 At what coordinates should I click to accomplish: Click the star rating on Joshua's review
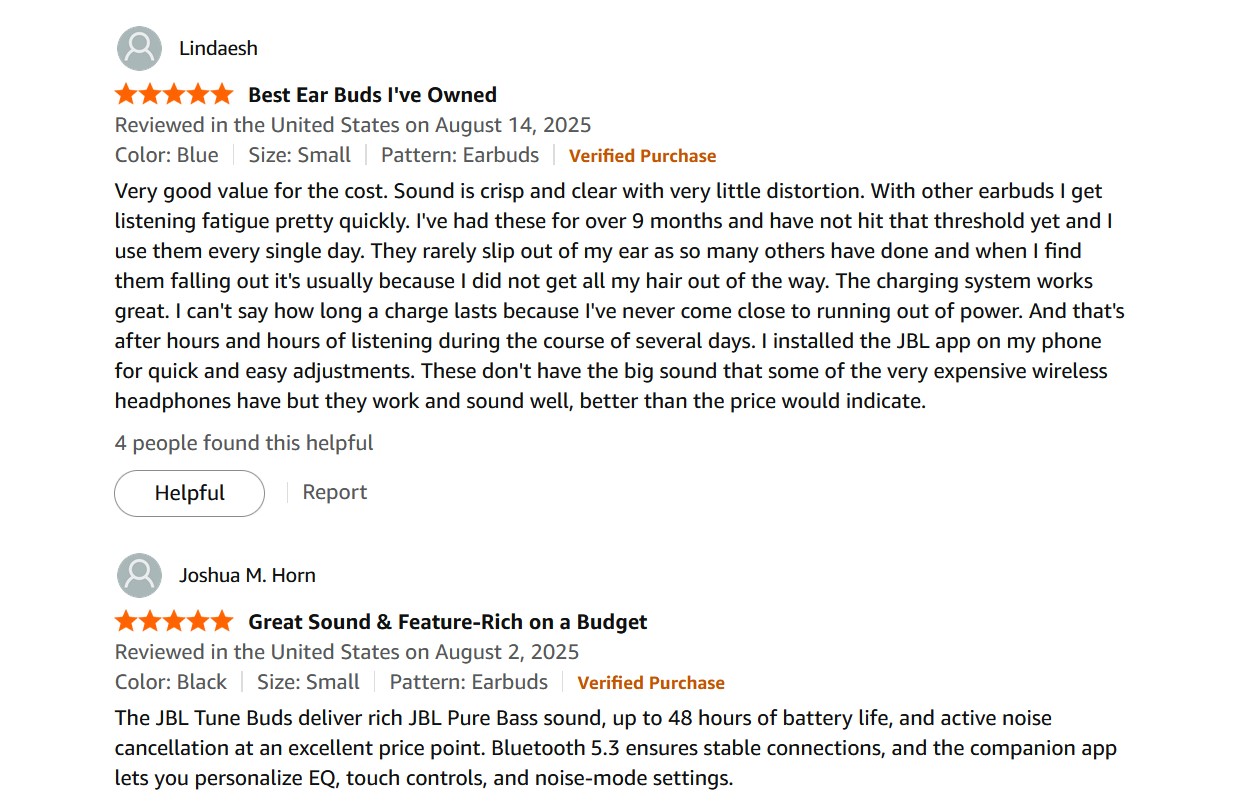[174, 622]
